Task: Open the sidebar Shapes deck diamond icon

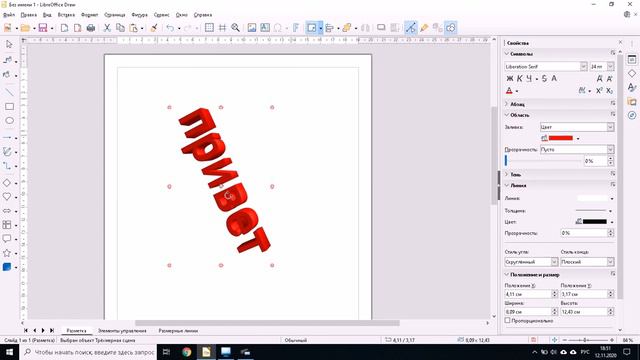Action: [x=632, y=73]
